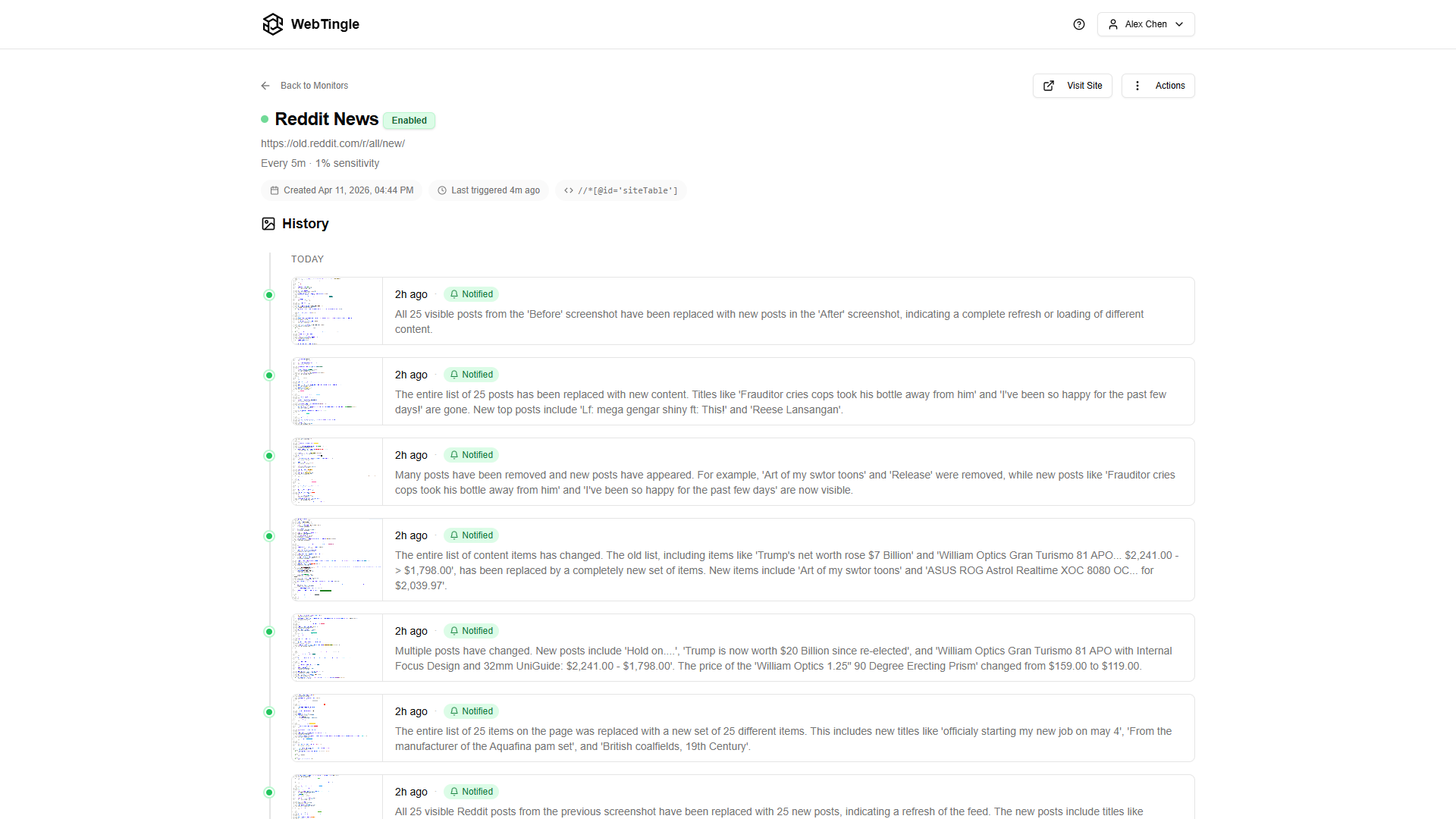The image size is (1456, 819).
Task: Click the code brackets icon in XPath chip
Action: click(x=569, y=190)
